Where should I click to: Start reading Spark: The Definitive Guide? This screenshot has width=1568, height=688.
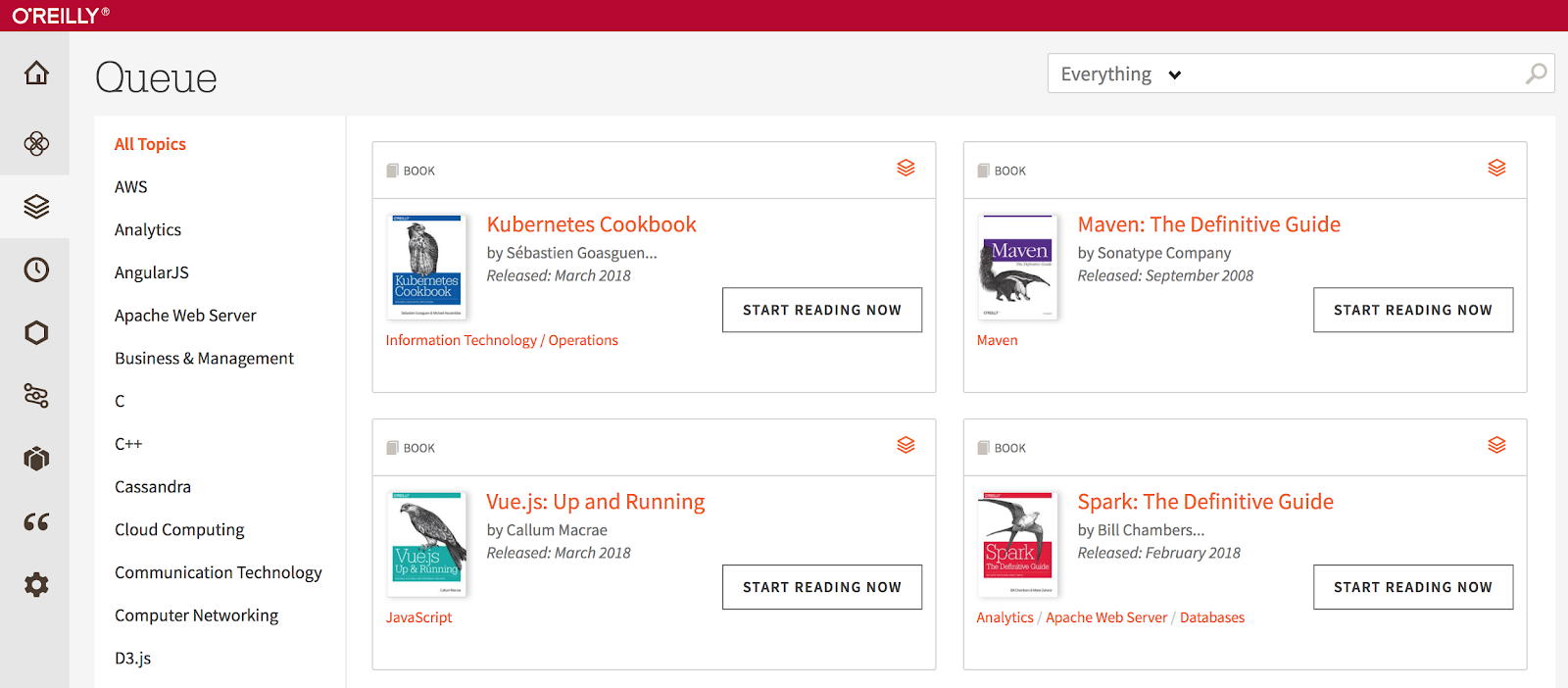(1413, 587)
